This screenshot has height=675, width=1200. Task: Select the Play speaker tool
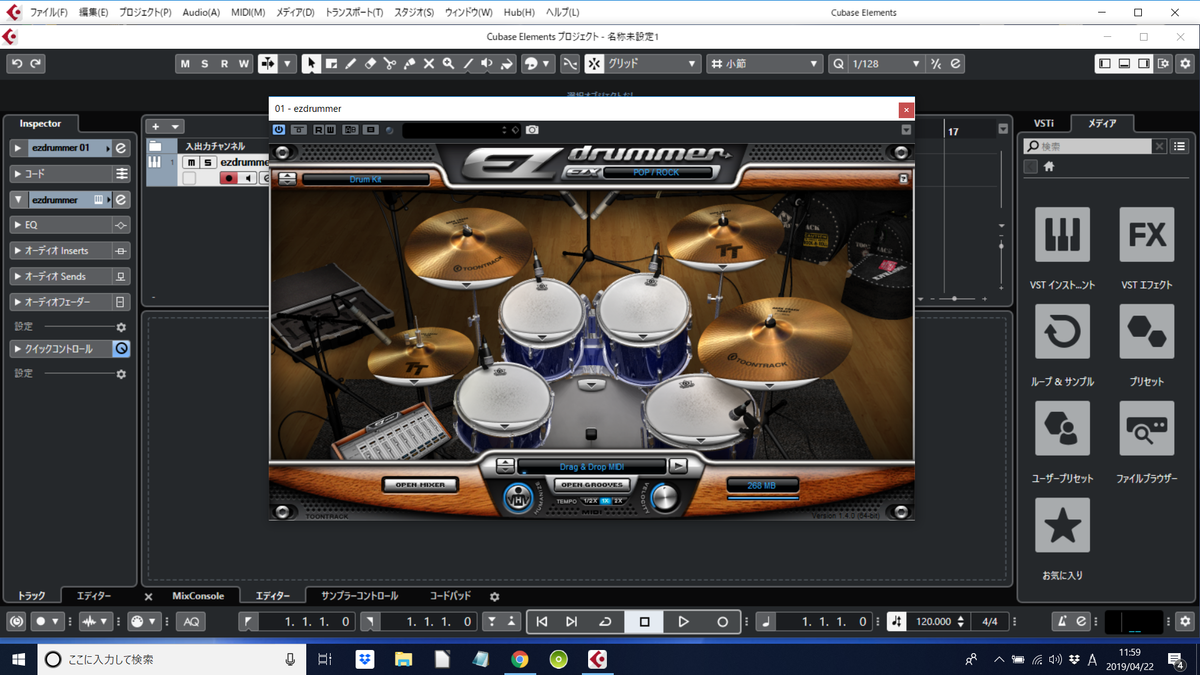click(x=487, y=63)
